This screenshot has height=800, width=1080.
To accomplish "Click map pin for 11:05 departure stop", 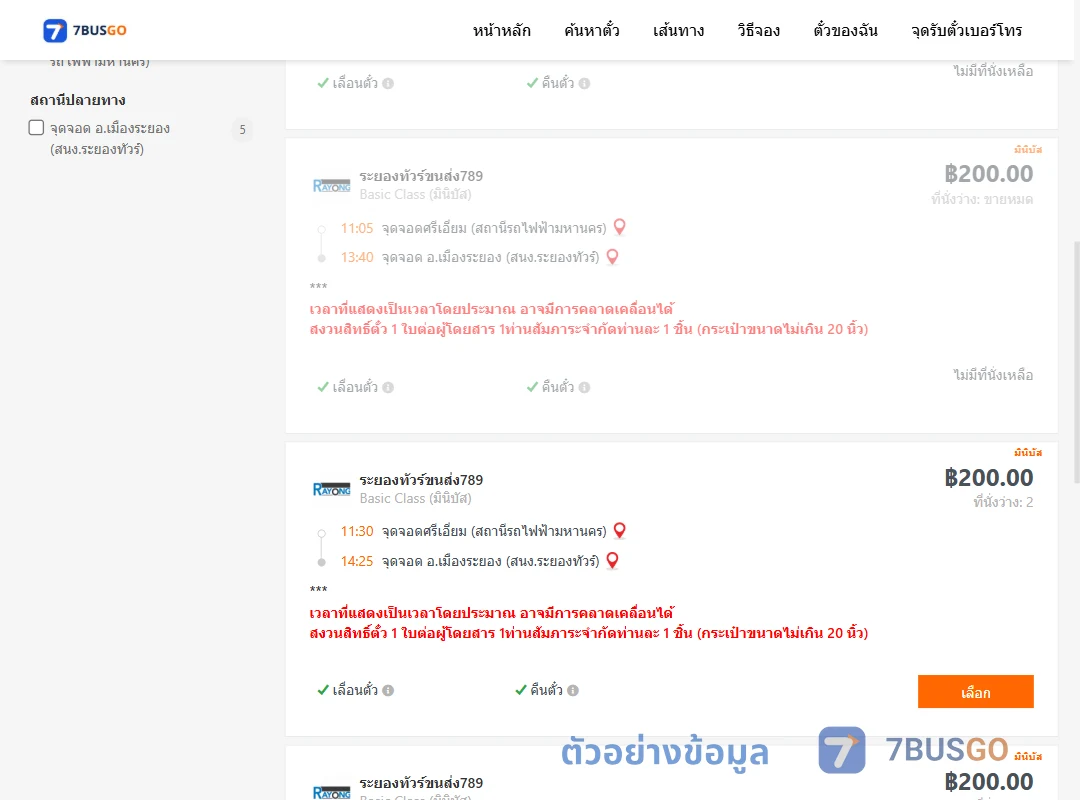I will click(x=620, y=227).
